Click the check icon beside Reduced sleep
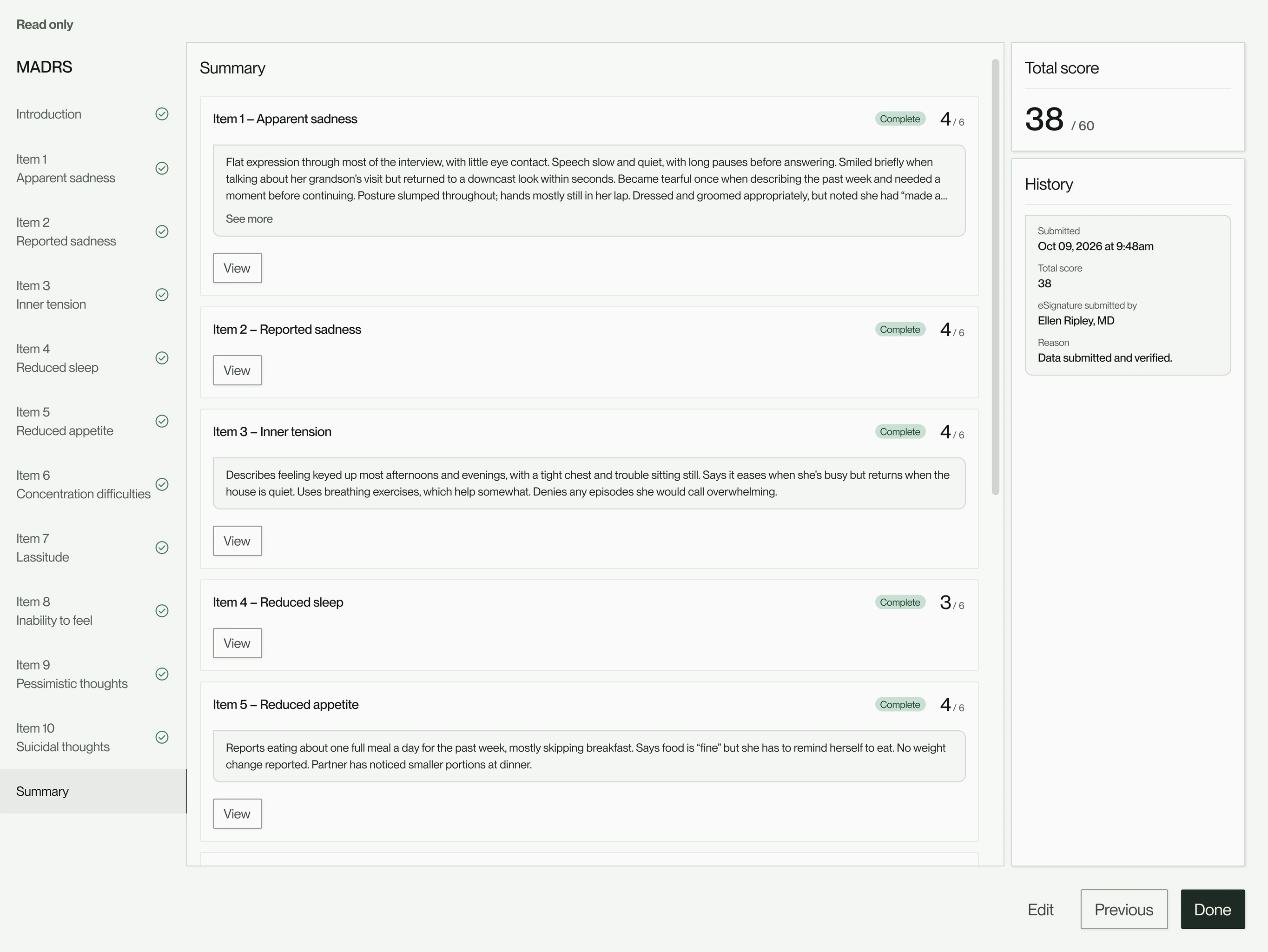Screen dimensions: 1268x952 (162, 358)
